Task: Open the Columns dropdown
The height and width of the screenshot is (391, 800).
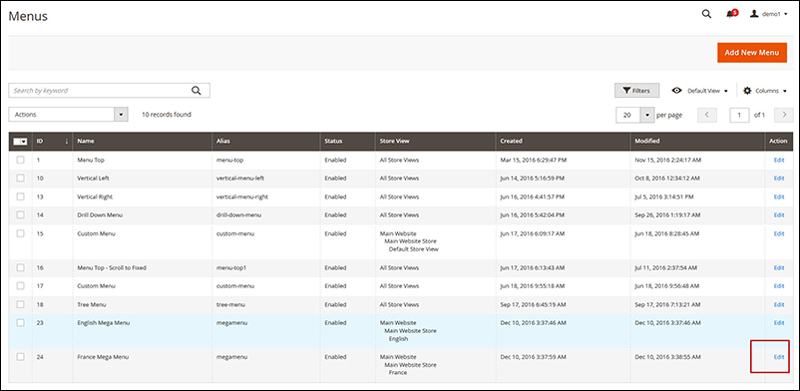Action: (764, 90)
